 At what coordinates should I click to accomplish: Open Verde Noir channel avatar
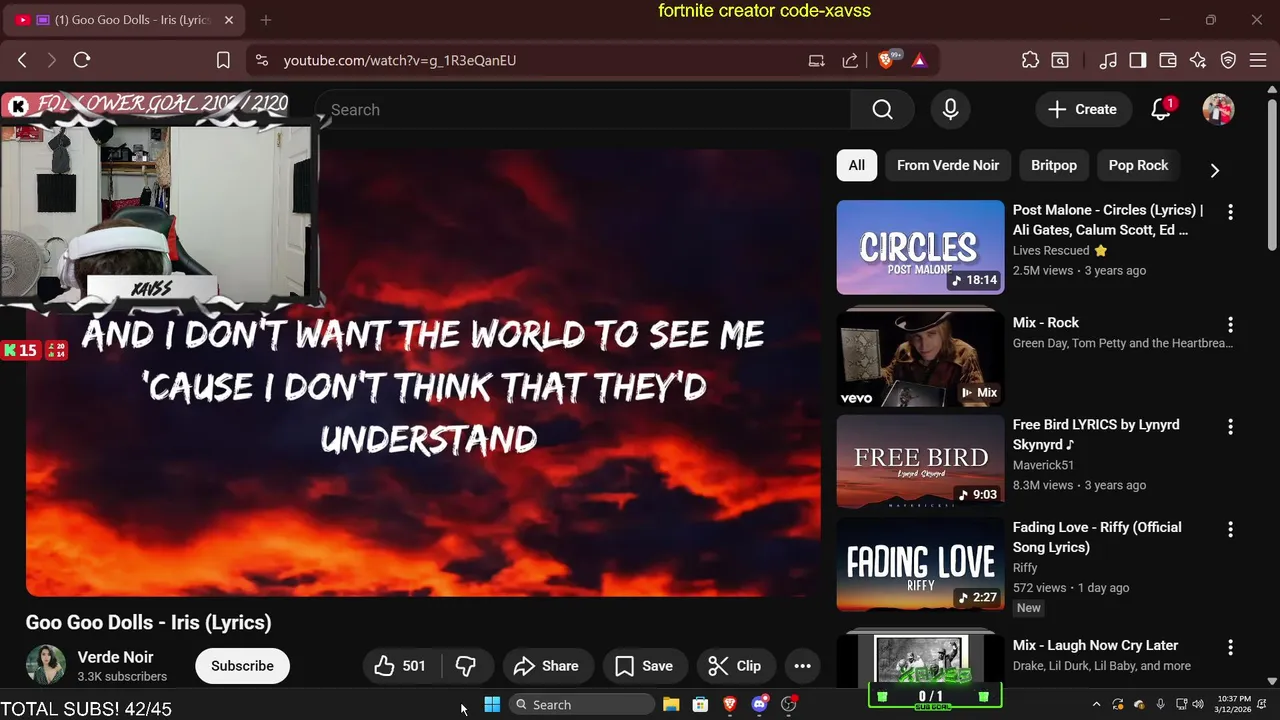coord(45,665)
